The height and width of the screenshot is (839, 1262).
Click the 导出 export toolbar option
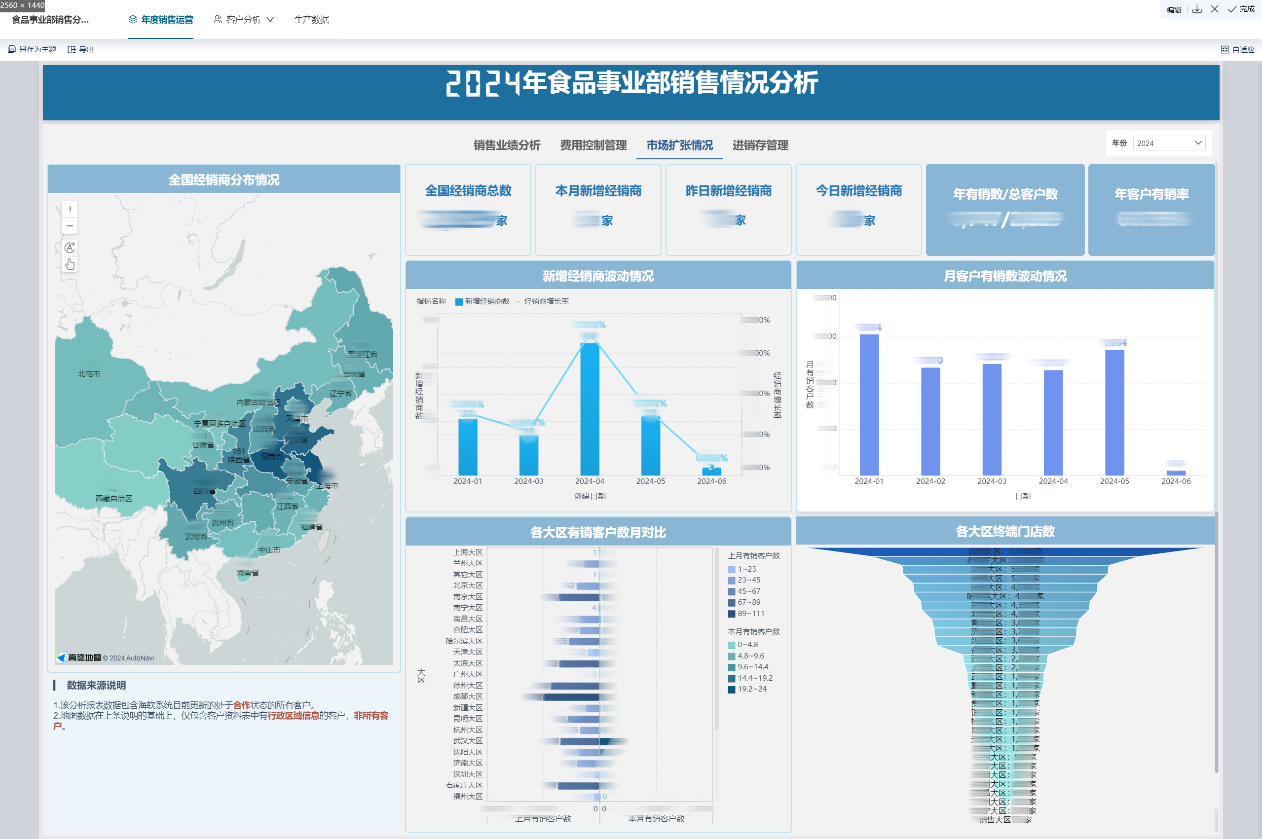point(81,49)
